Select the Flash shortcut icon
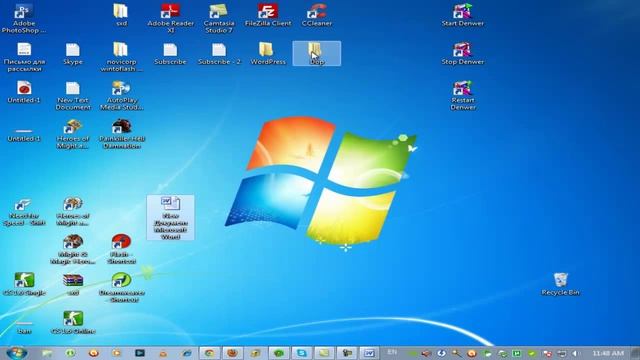 click(x=121, y=249)
